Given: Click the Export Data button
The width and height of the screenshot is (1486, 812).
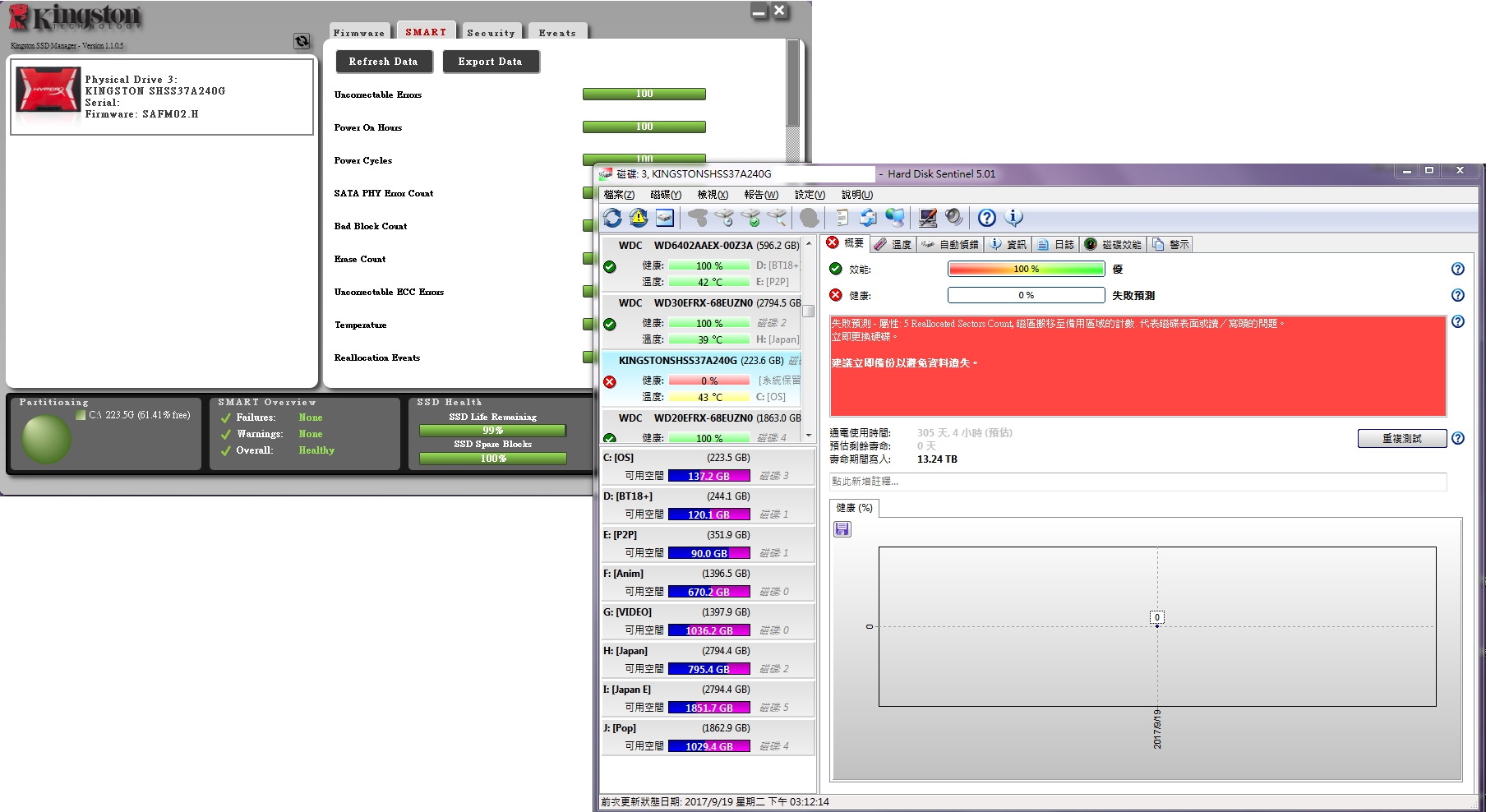Looking at the screenshot, I should (490, 62).
